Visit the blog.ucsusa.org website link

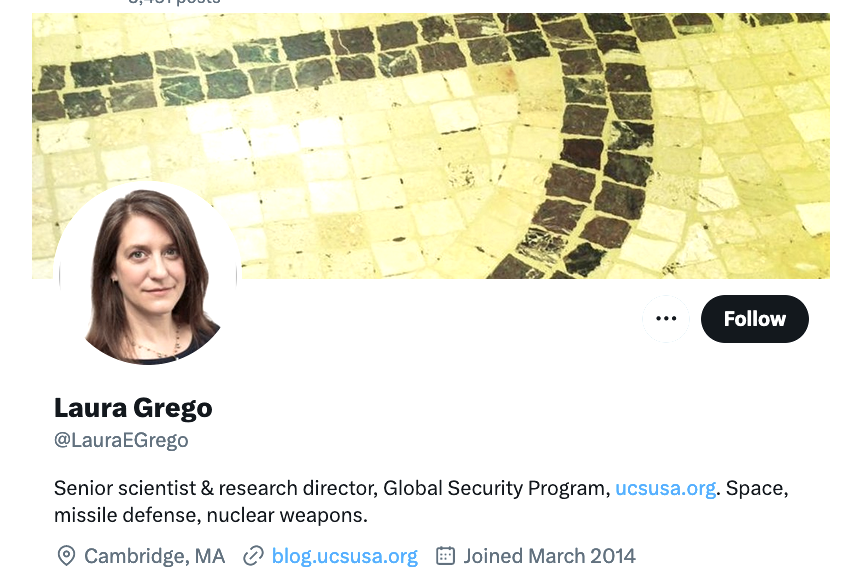pos(344,556)
